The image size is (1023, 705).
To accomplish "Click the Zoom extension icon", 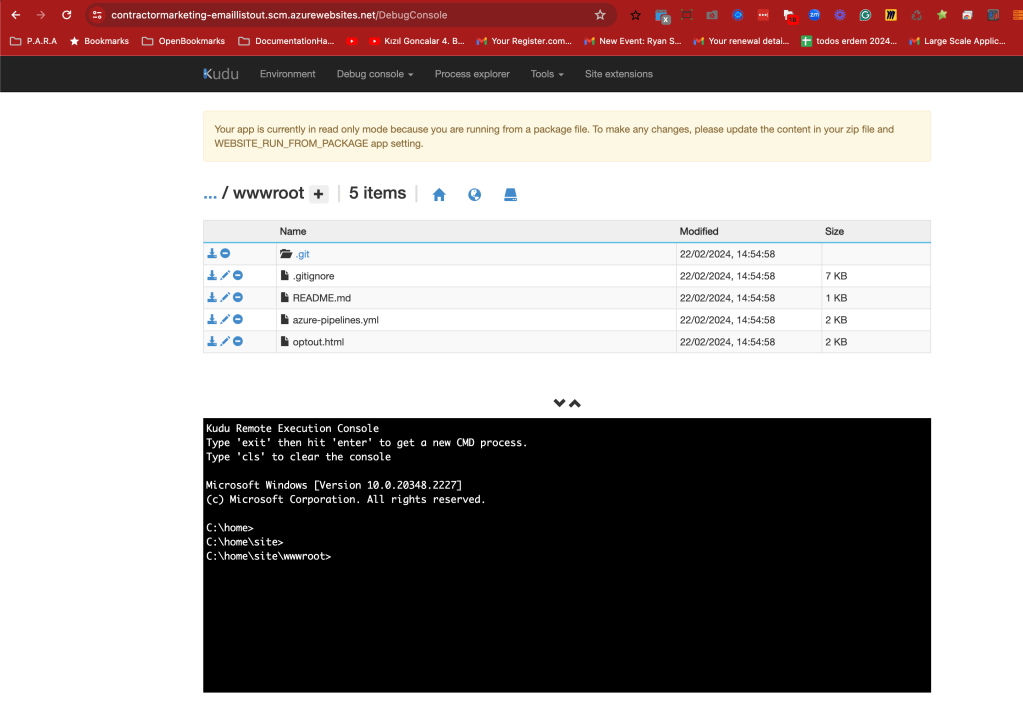I will [814, 15].
